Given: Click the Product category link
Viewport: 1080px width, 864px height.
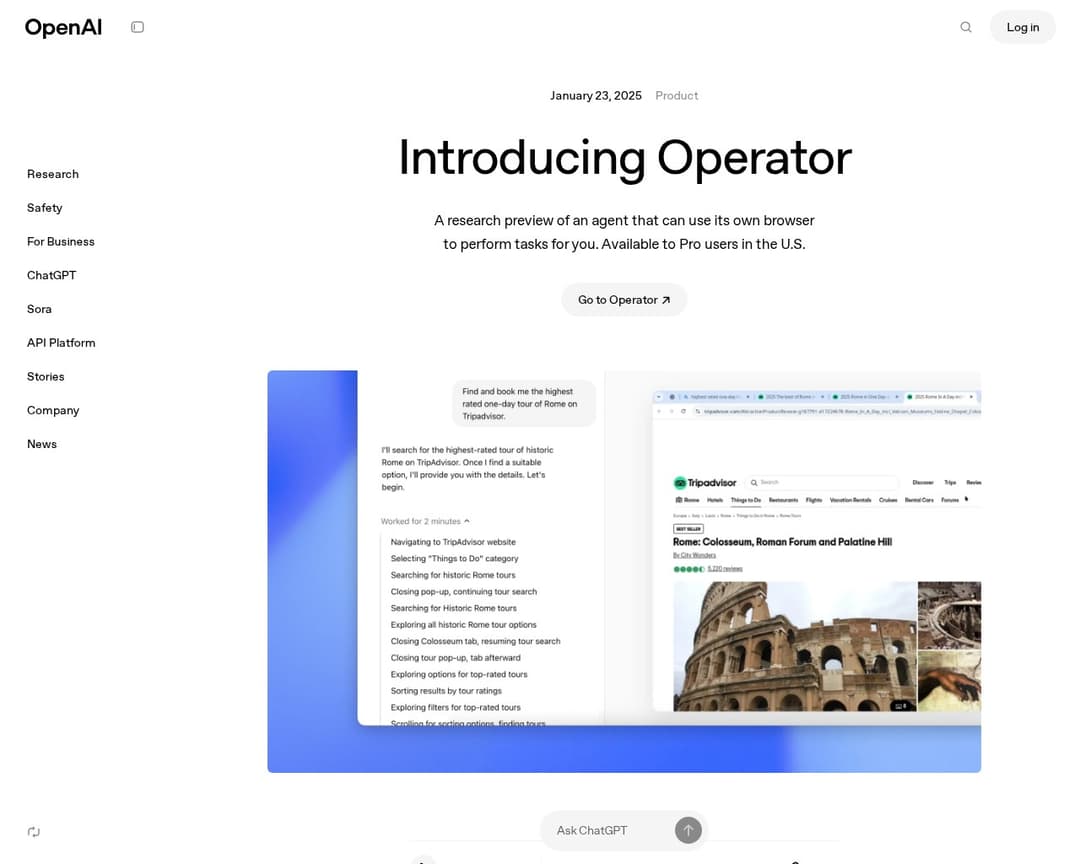Looking at the screenshot, I should (676, 96).
